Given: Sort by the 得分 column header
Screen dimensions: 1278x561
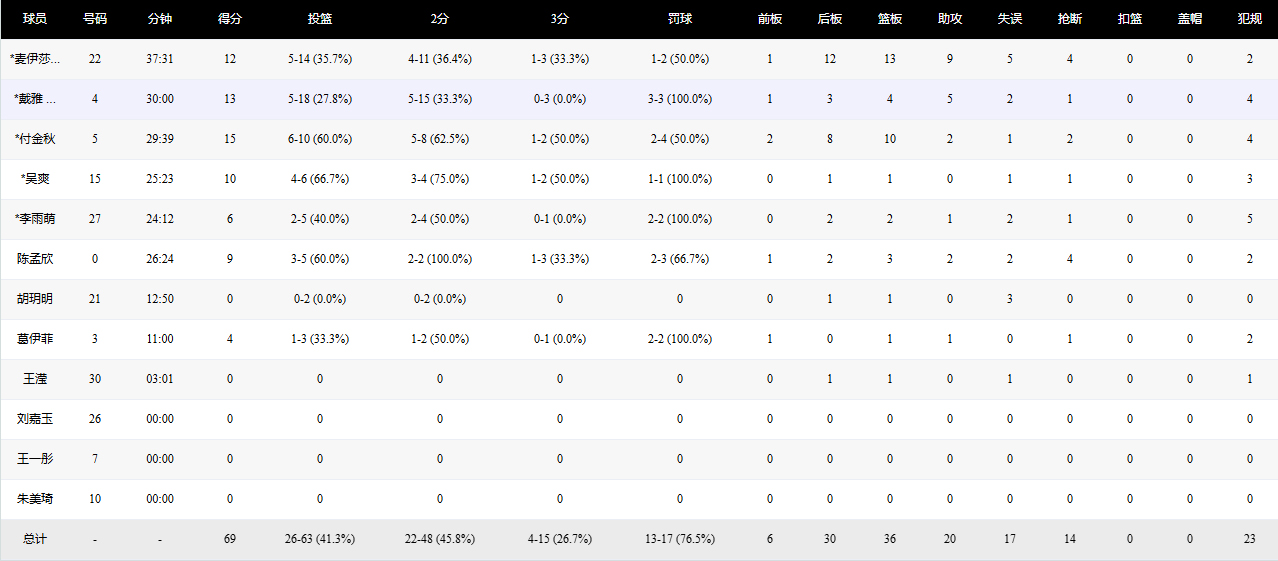Looking at the screenshot, I should [x=230, y=19].
